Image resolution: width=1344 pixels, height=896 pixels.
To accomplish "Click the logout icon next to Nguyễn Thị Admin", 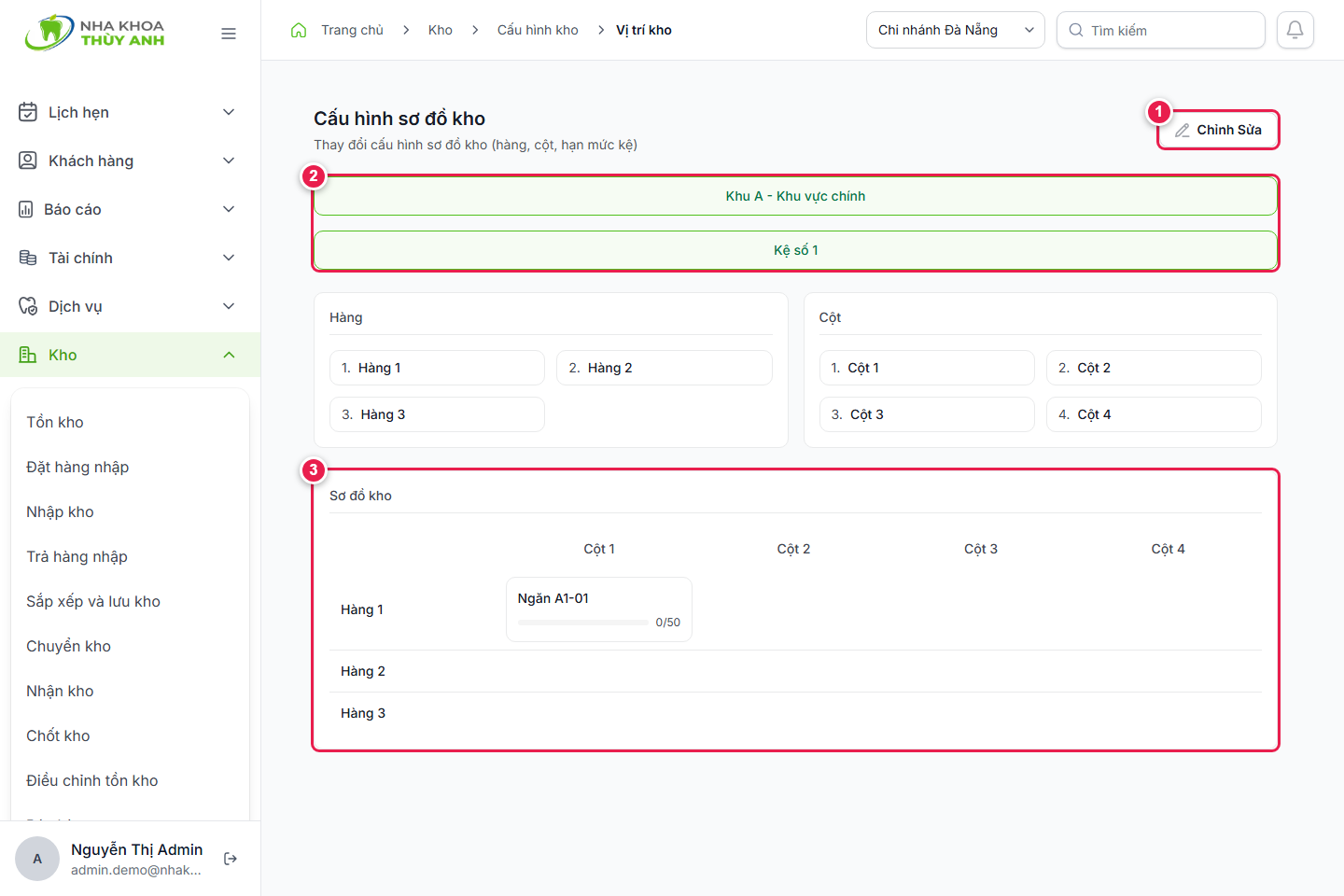I will 231,859.
